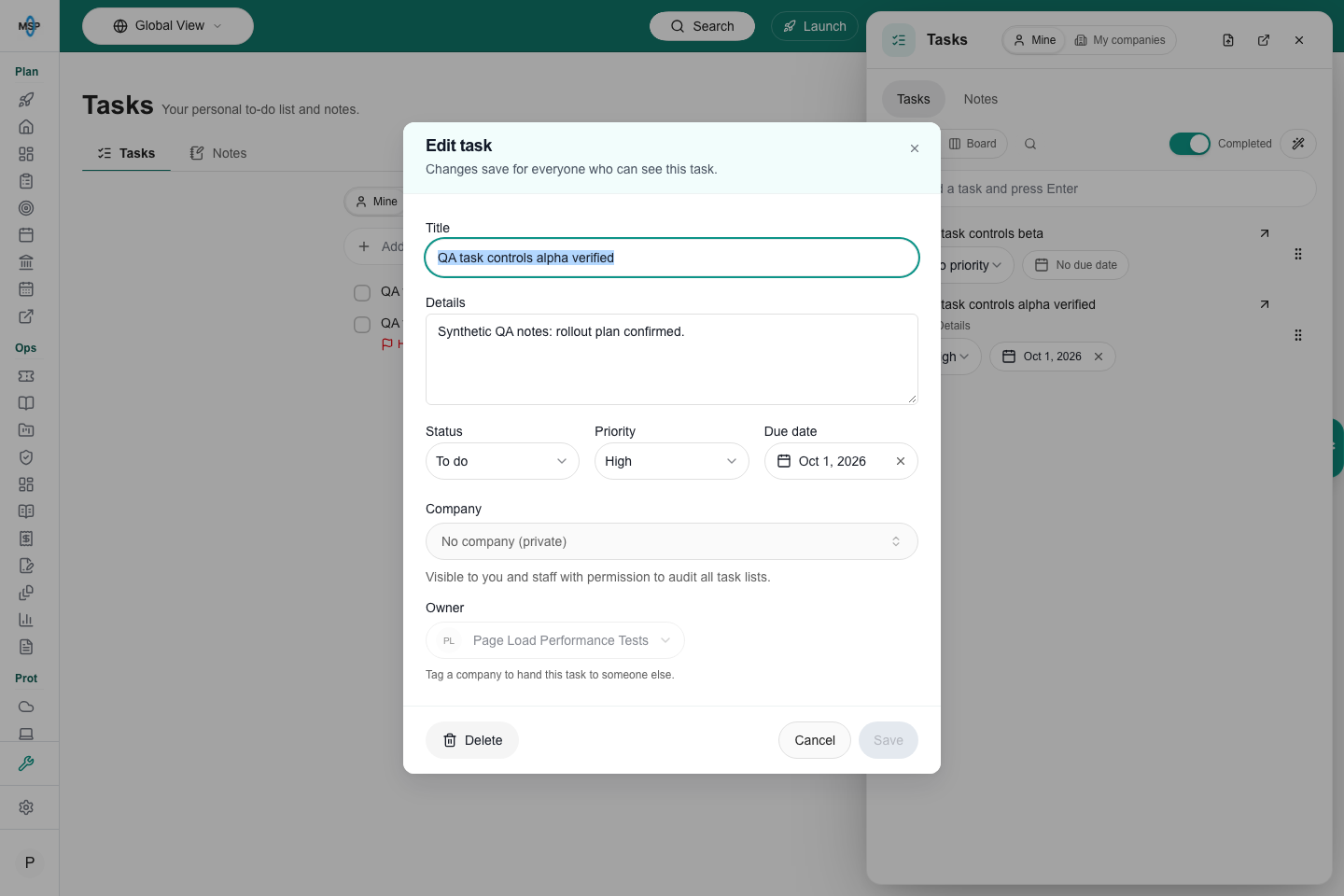1344x896 pixels.
Task: Open the settings gear in the sidebar
Action: coord(26,807)
